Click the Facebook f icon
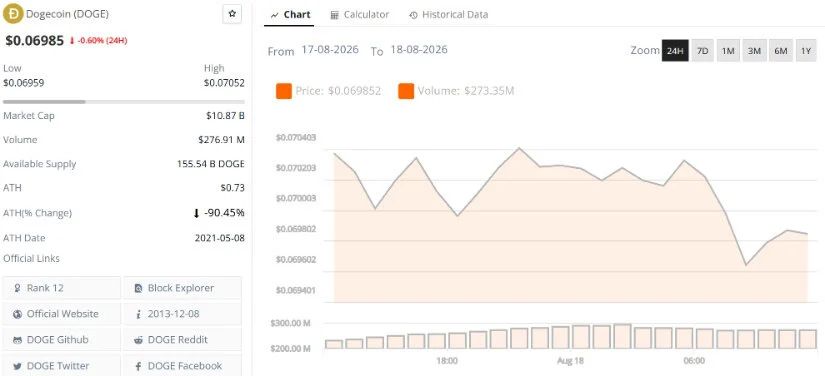 138,366
